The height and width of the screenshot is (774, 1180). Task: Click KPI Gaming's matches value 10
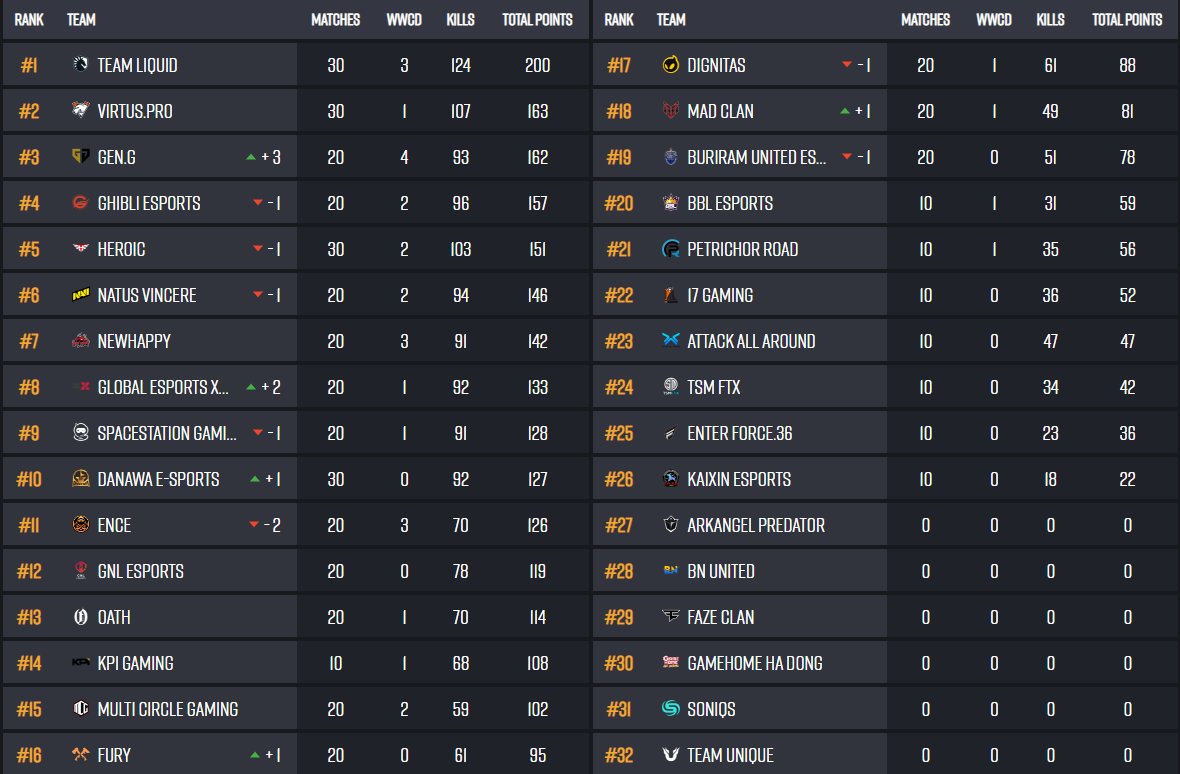coord(336,663)
